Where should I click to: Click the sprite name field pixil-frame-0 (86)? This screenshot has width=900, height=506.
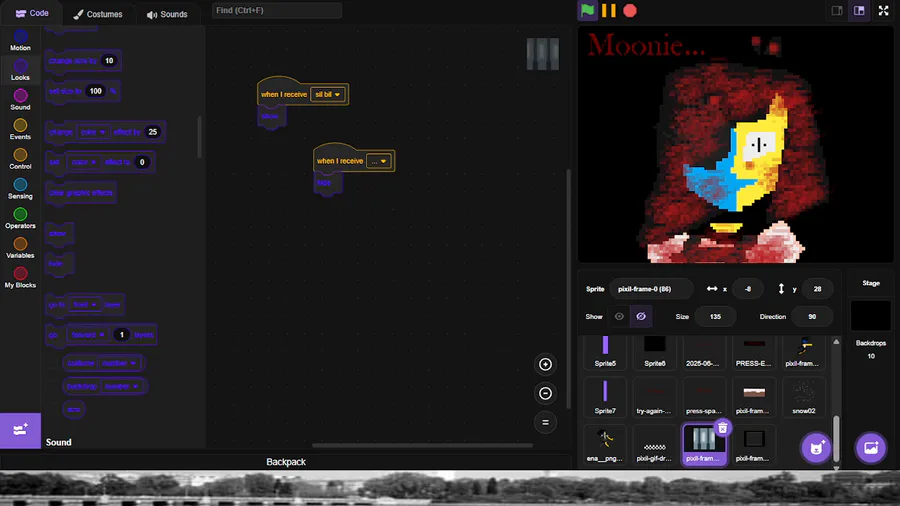[651, 289]
